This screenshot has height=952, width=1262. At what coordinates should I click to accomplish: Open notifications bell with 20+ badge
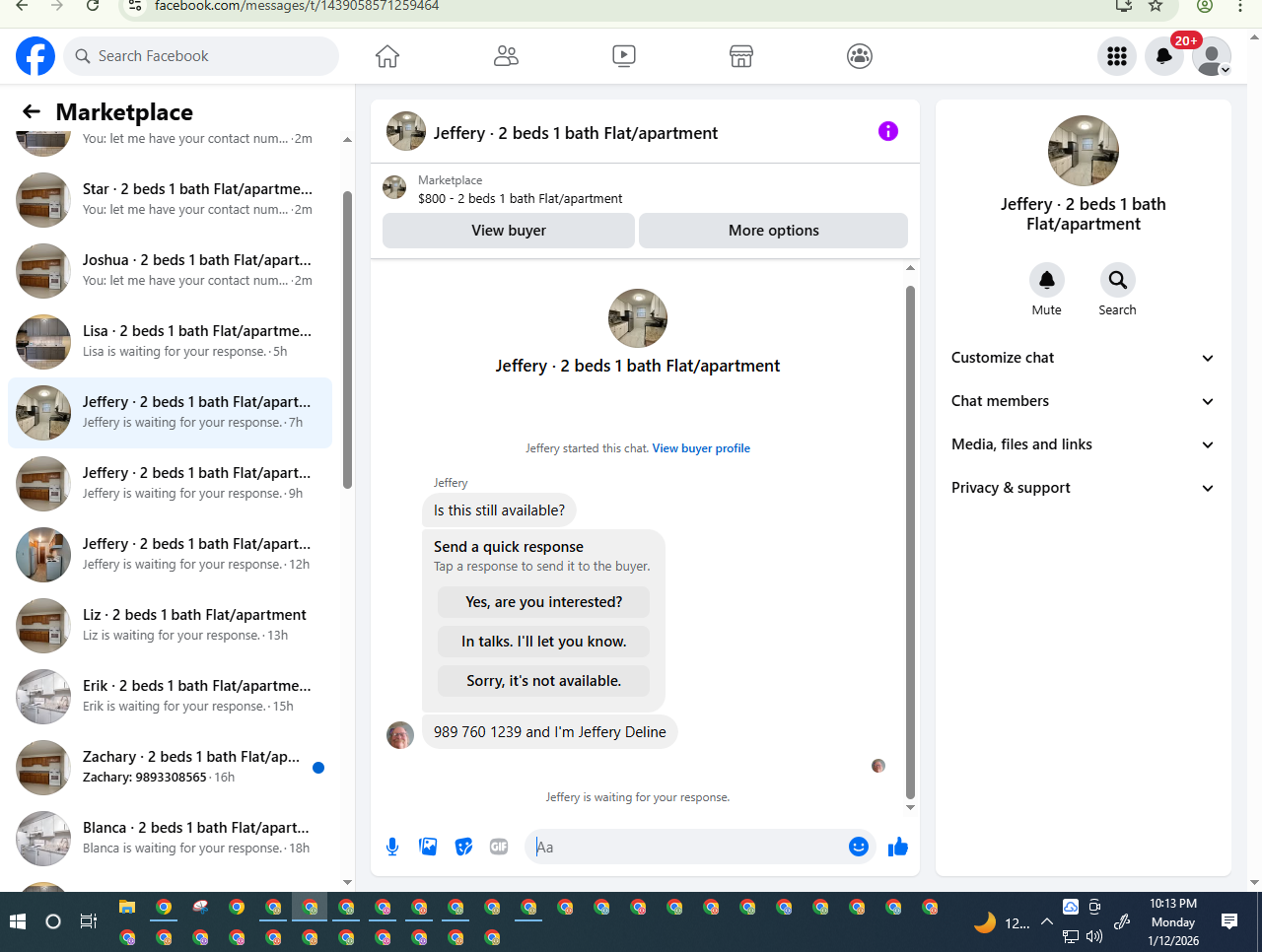[x=1164, y=56]
